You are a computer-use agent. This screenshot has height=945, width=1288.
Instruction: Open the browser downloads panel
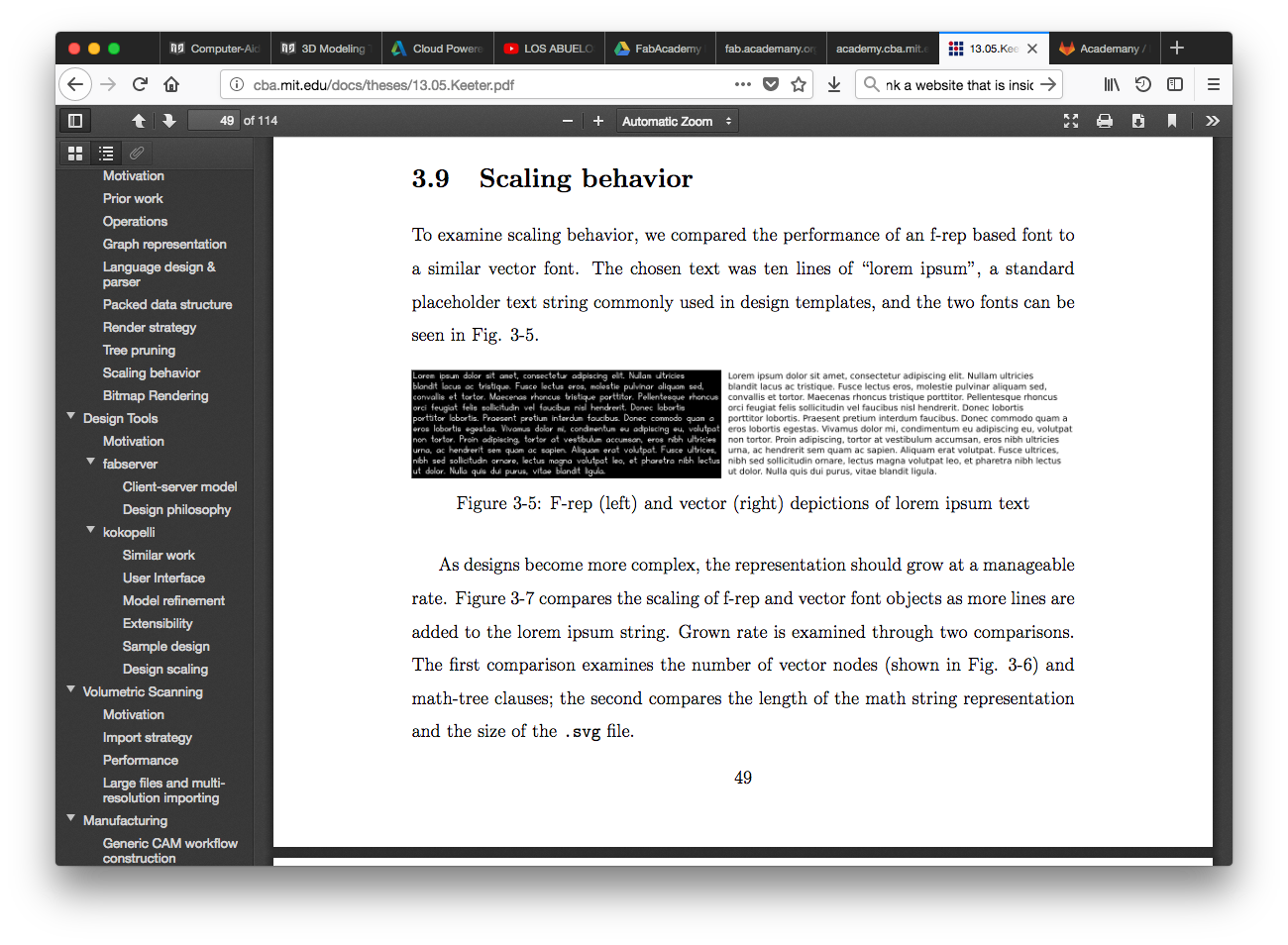pyautogui.click(x=834, y=84)
